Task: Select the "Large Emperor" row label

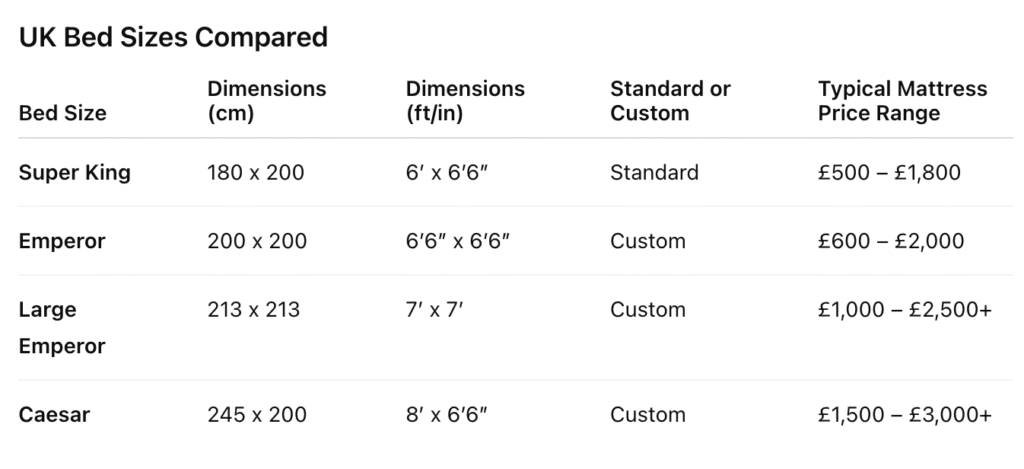Action: [x=62, y=328]
